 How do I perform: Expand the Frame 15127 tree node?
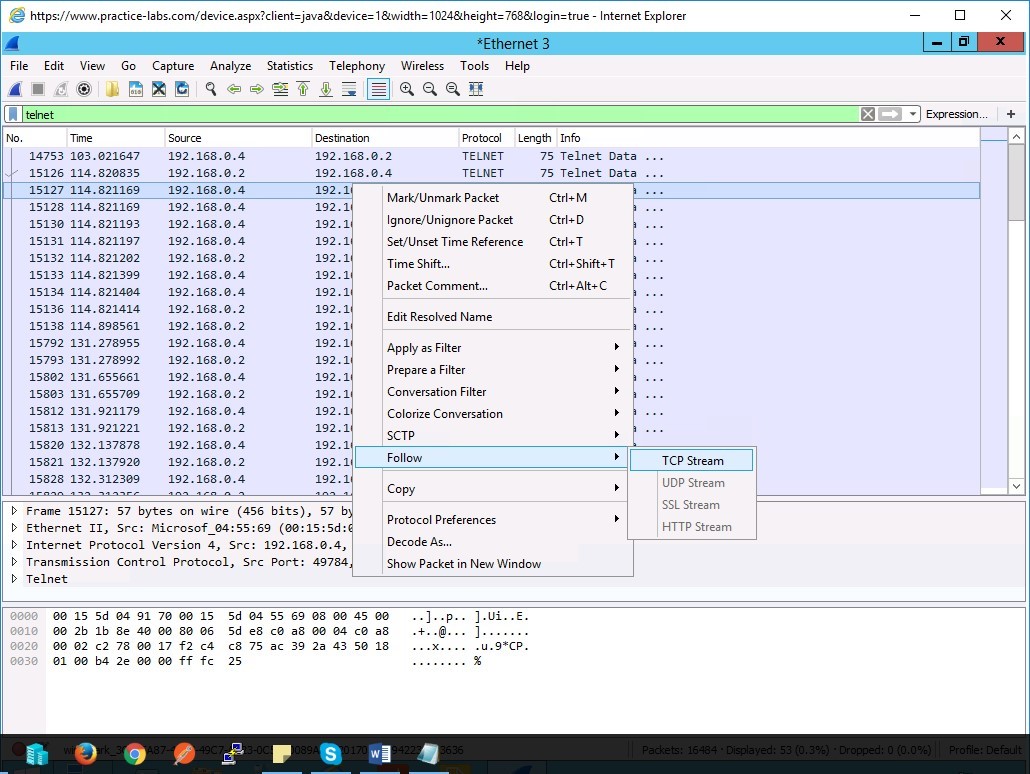[x=14, y=511]
